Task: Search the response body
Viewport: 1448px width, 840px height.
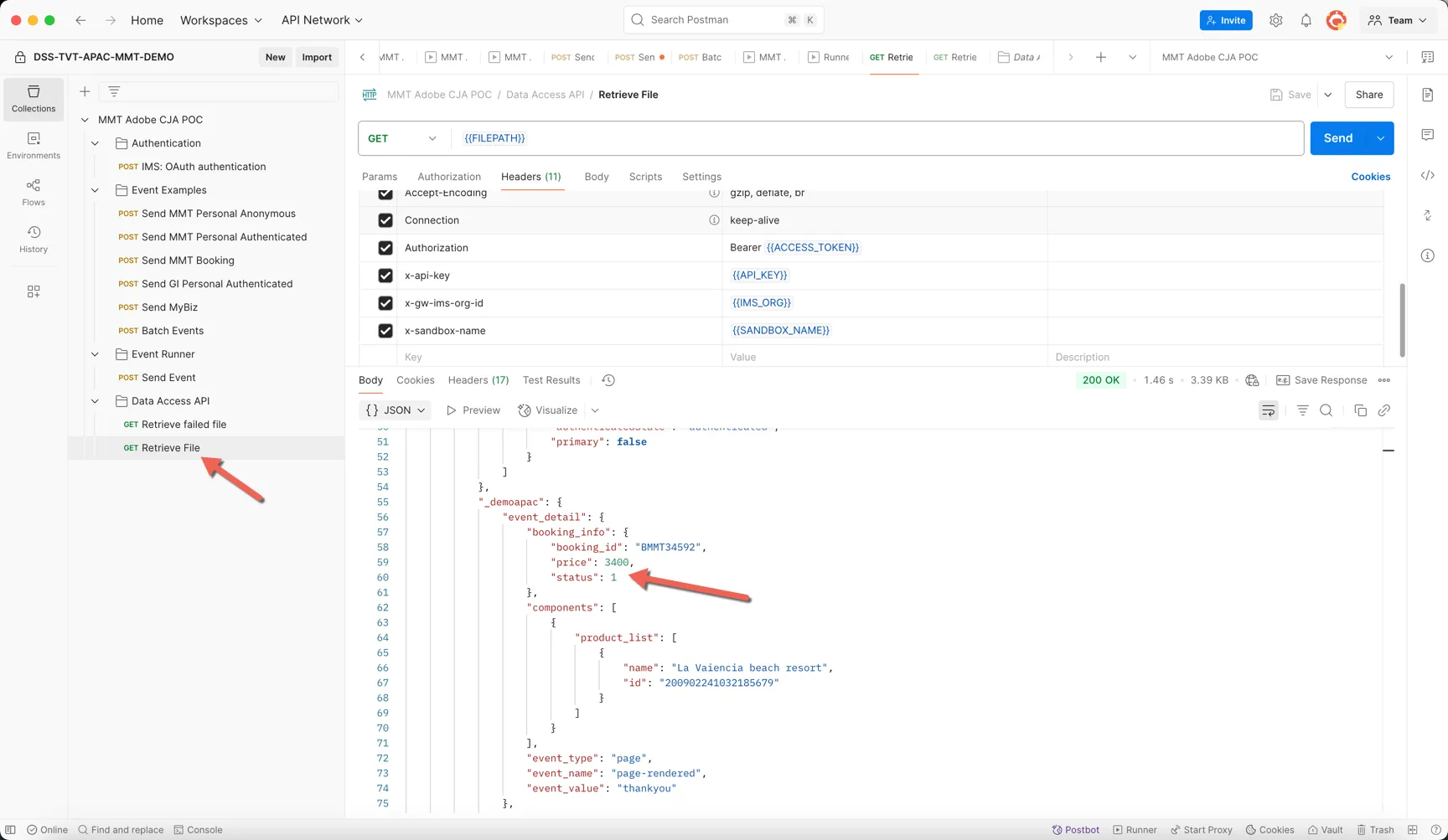Action: click(1326, 410)
